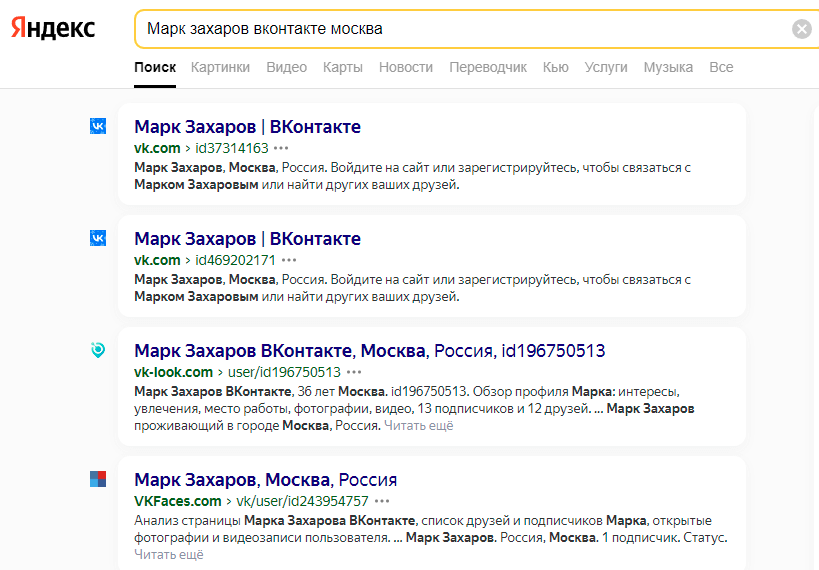Image resolution: width=819 pixels, height=570 pixels.
Task: Expand Читать ещё in the VKFaces.com snippet
Action: click(x=169, y=554)
